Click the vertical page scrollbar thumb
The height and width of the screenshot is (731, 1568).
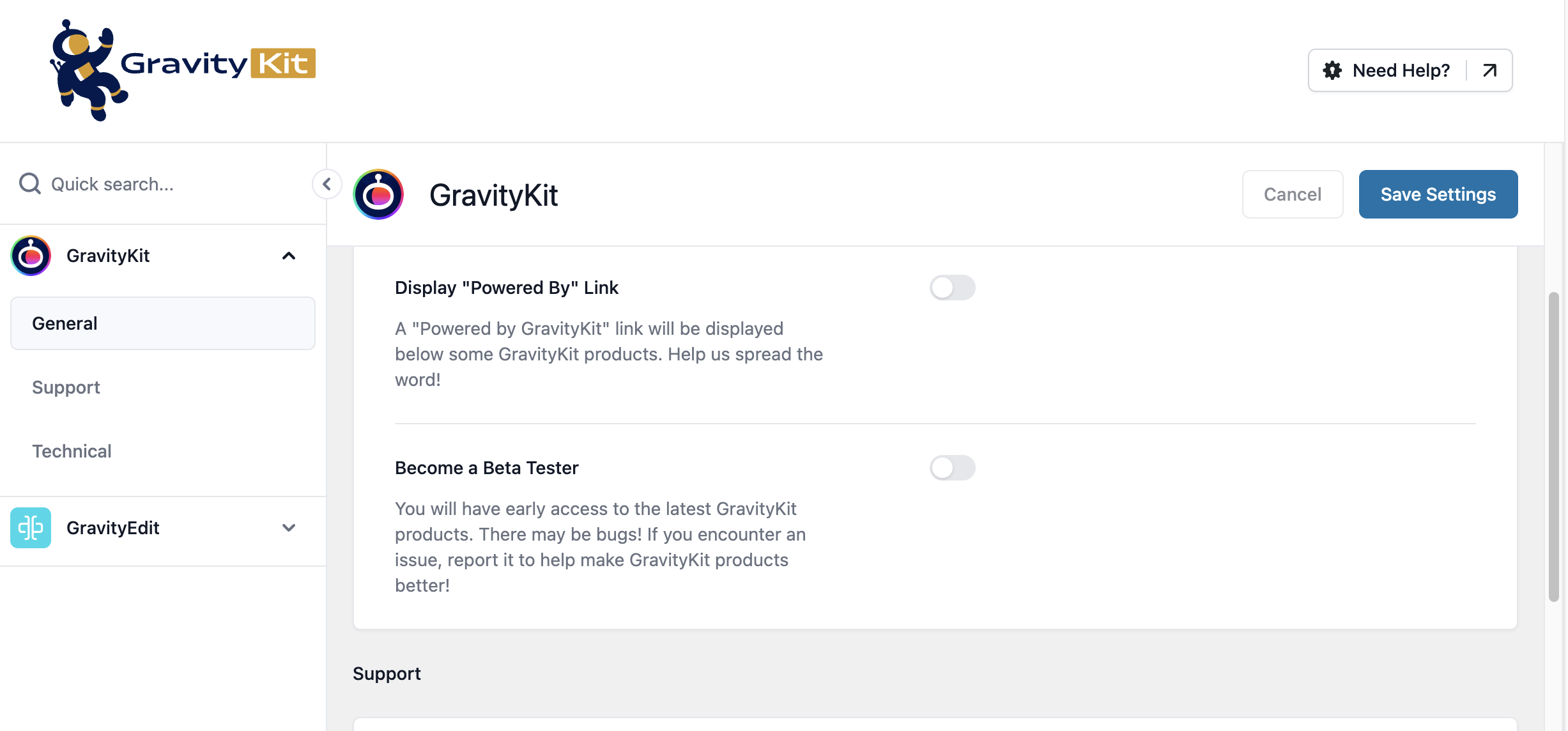pyautogui.click(x=1554, y=447)
